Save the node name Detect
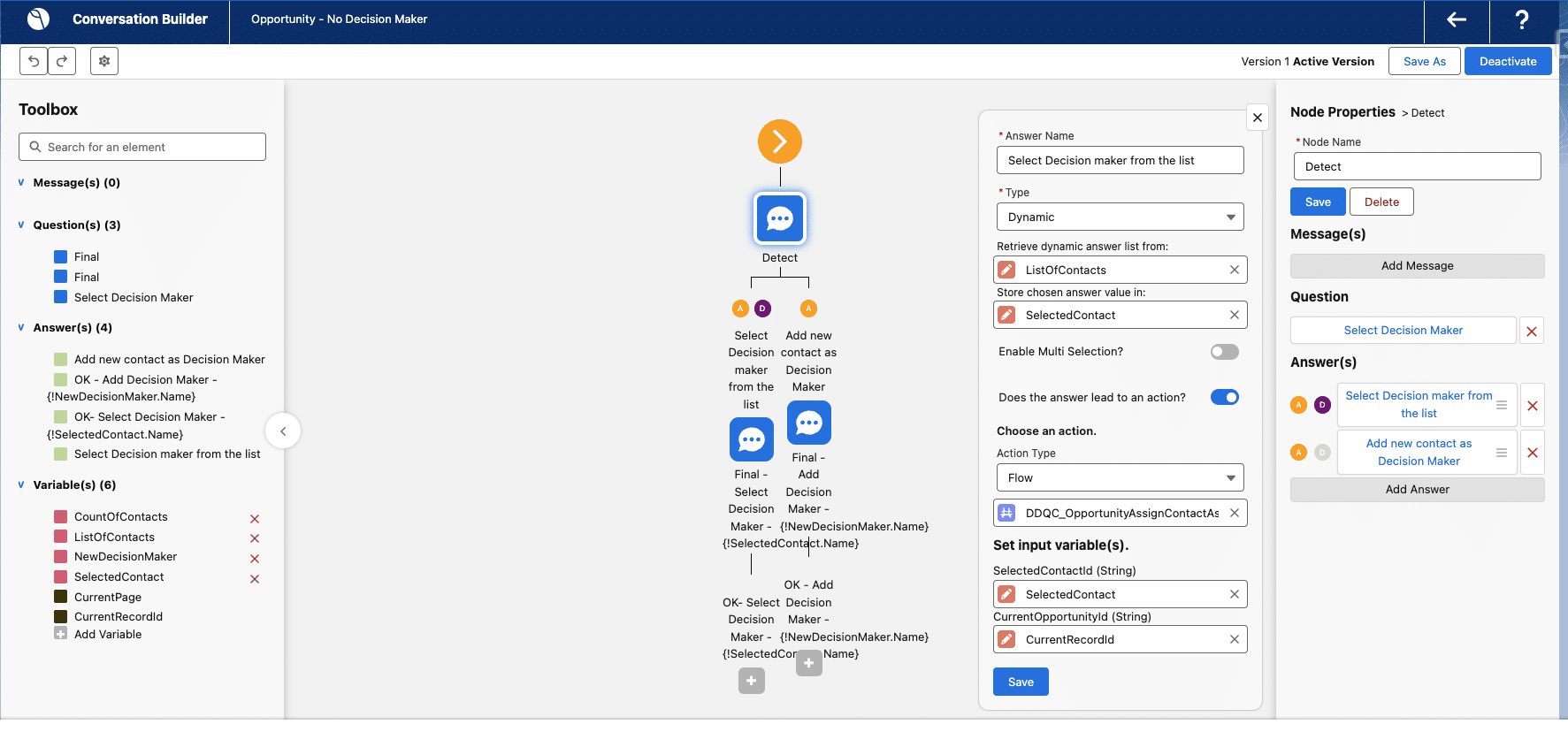The image size is (1568, 732). [1318, 202]
